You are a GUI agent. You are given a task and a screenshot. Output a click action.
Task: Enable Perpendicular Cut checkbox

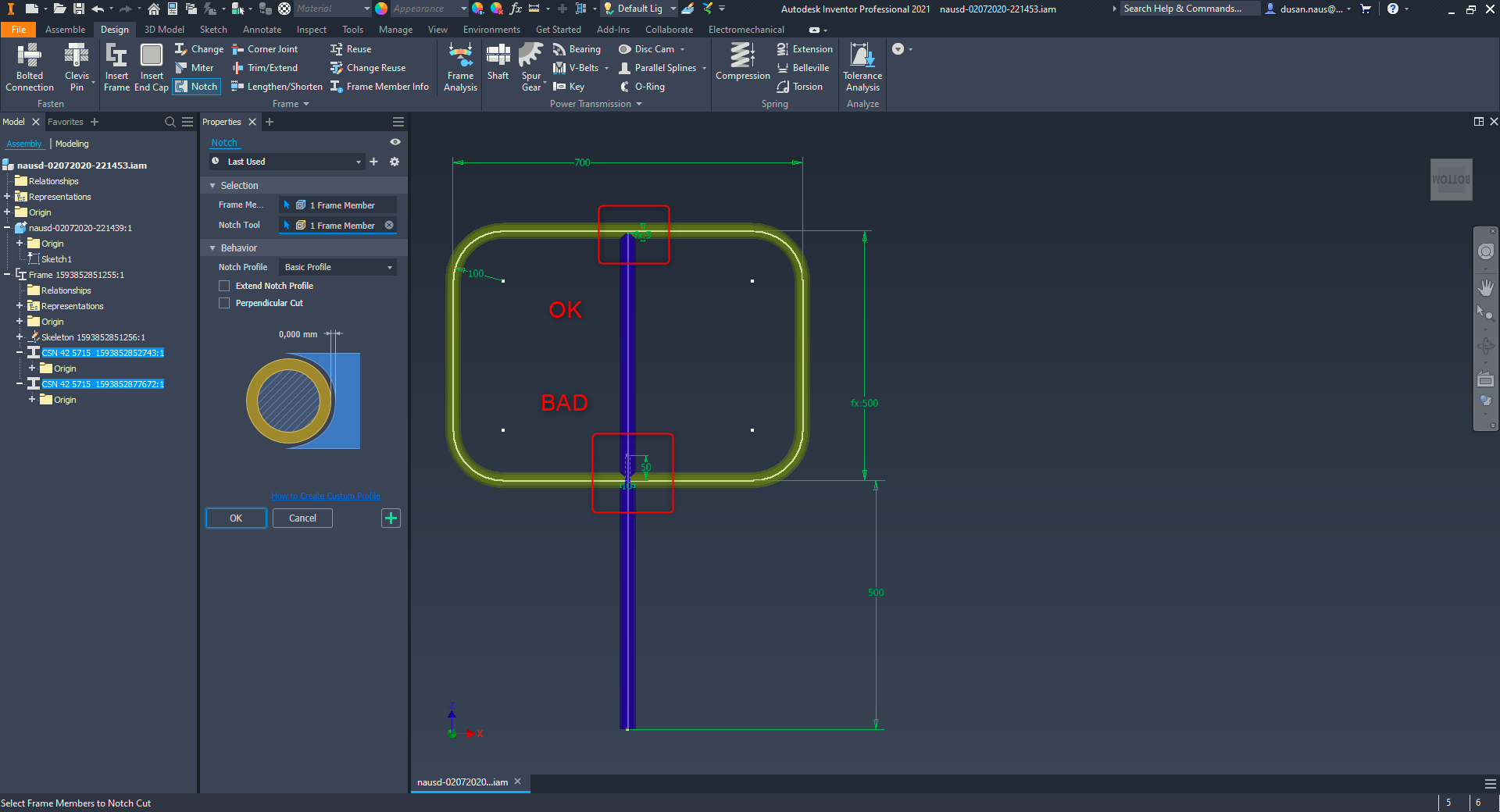pos(224,303)
